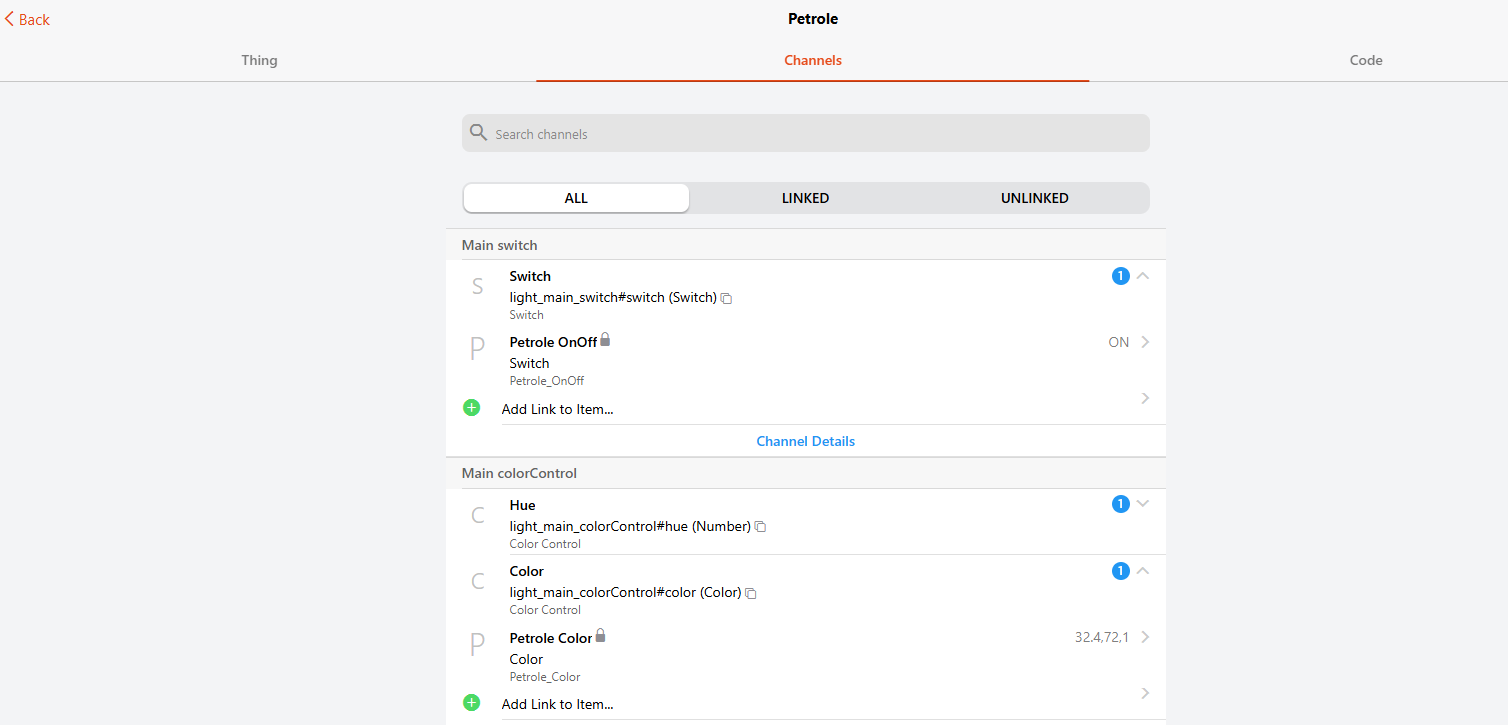
Task: Open the Code tab
Action: click(1365, 60)
